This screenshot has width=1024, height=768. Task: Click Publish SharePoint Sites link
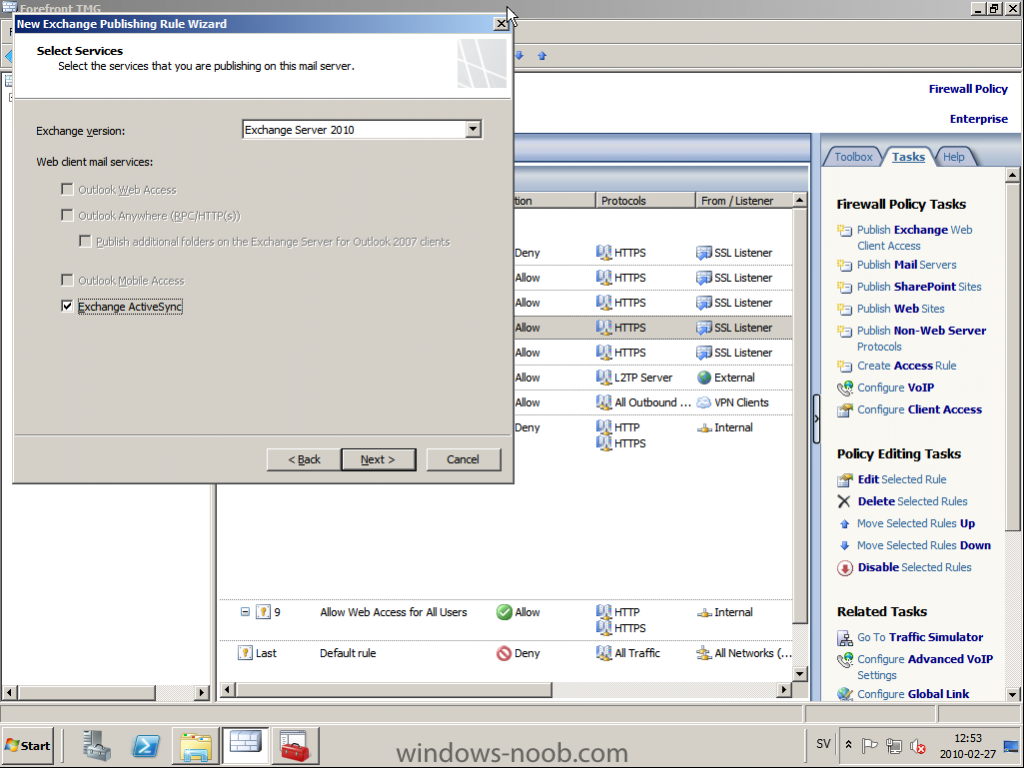[x=919, y=287]
